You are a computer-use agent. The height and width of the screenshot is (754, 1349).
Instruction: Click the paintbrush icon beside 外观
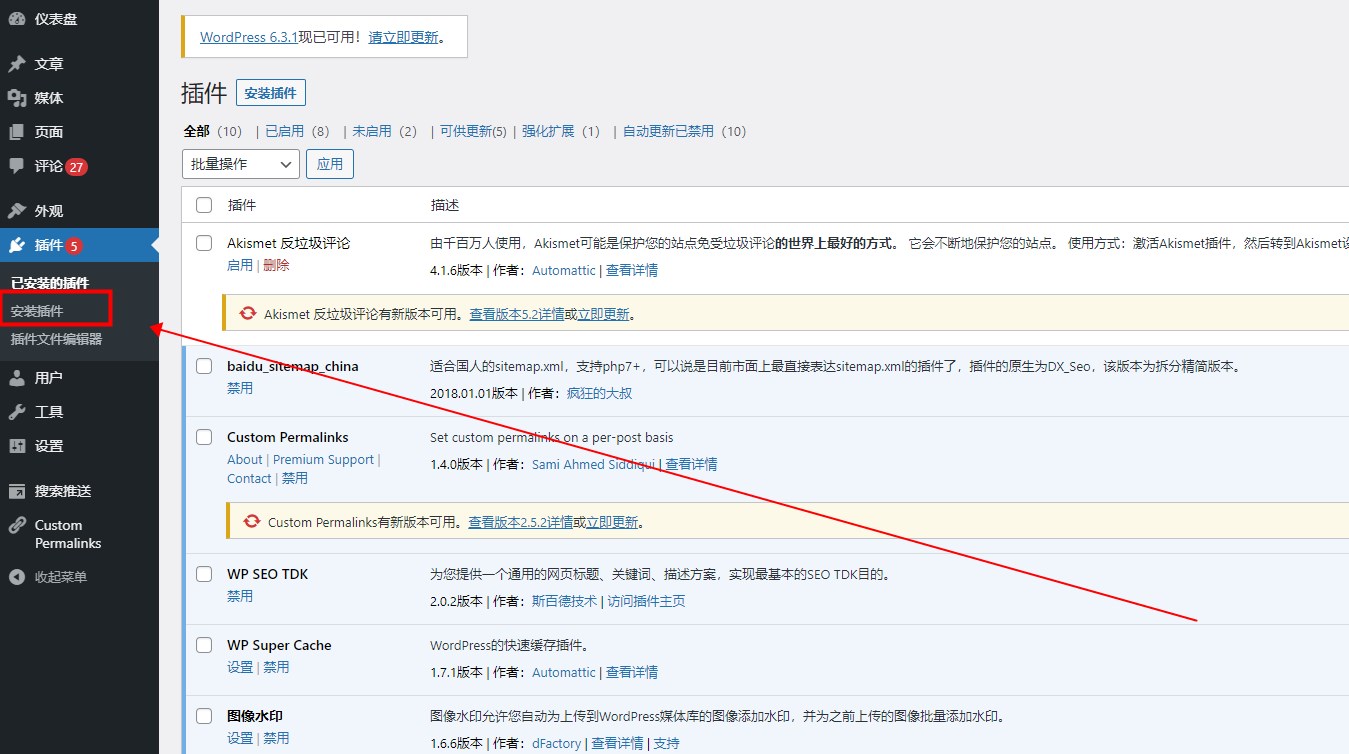(x=16, y=211)
